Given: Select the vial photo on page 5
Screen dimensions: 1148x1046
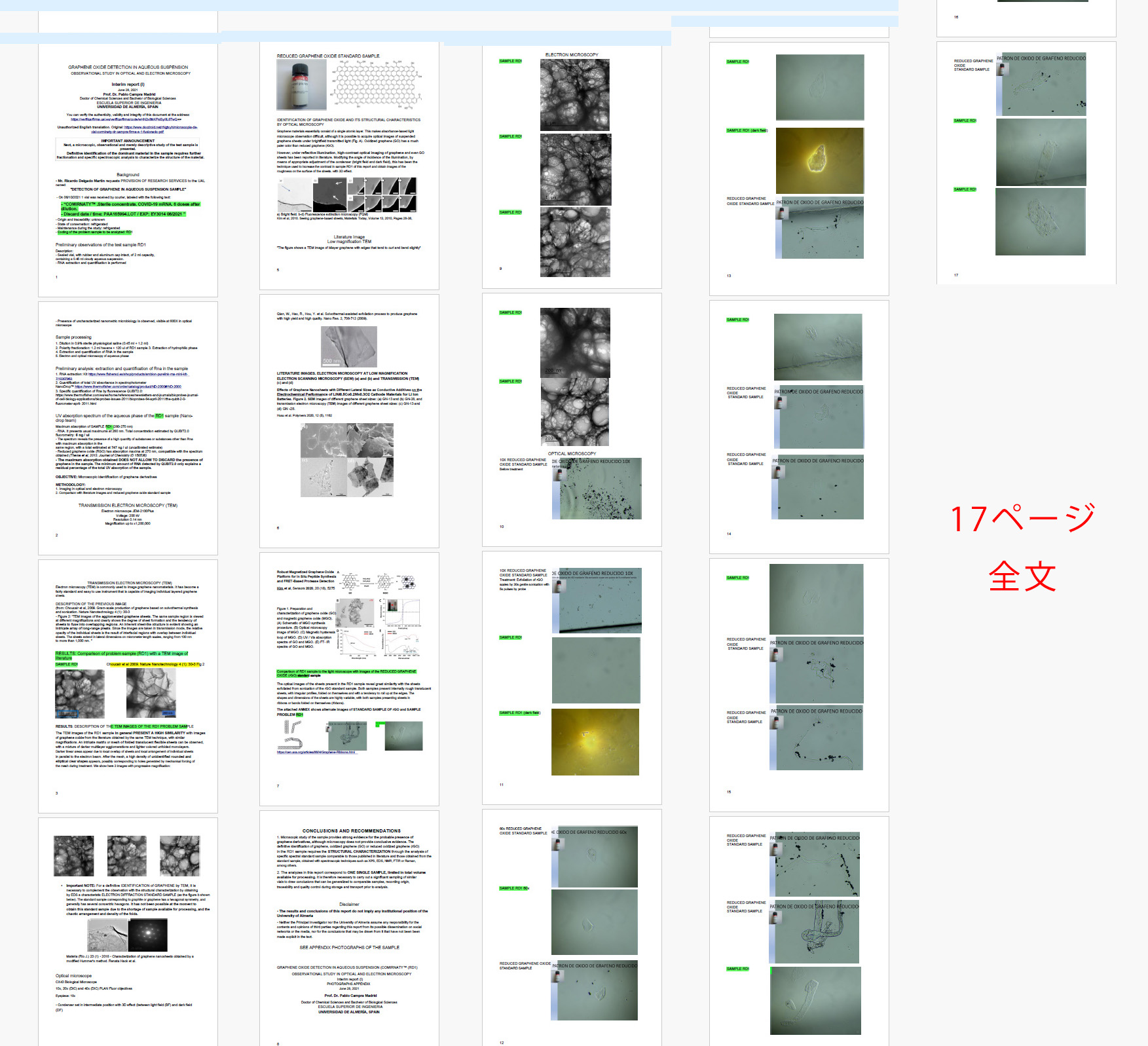Looking at the screenshot, I should [x=301, y=84].
